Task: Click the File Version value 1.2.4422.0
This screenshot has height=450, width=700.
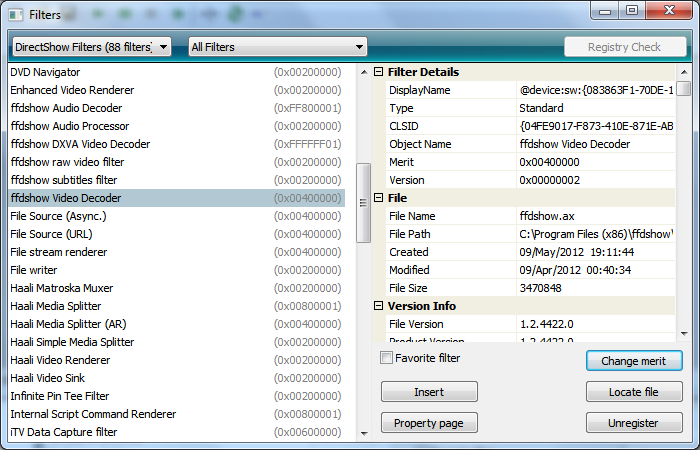Action: pos(596,324)
